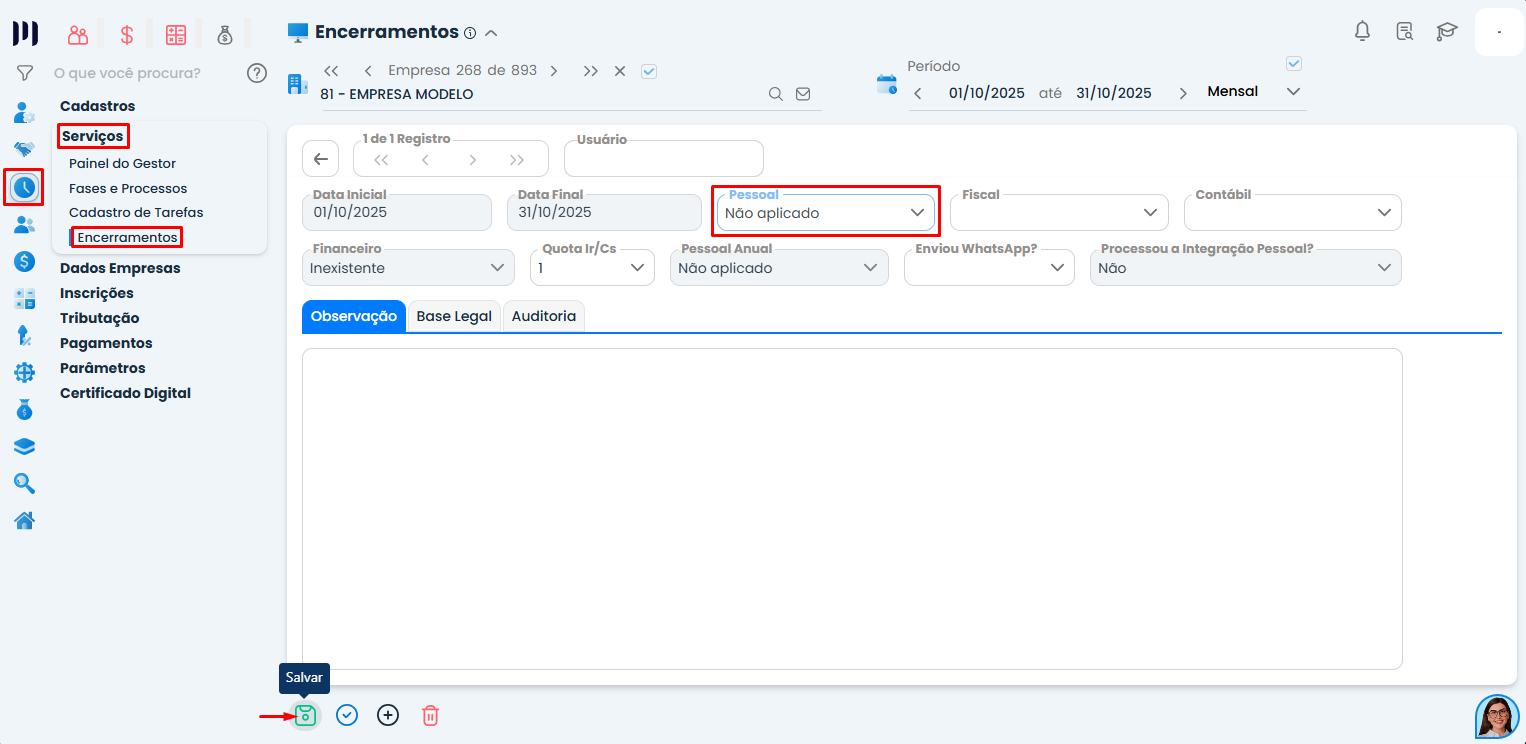Open the handshake sidebar icon
Image resolution: width=1526 pixels, height=744 pixels.
(25, 149)
